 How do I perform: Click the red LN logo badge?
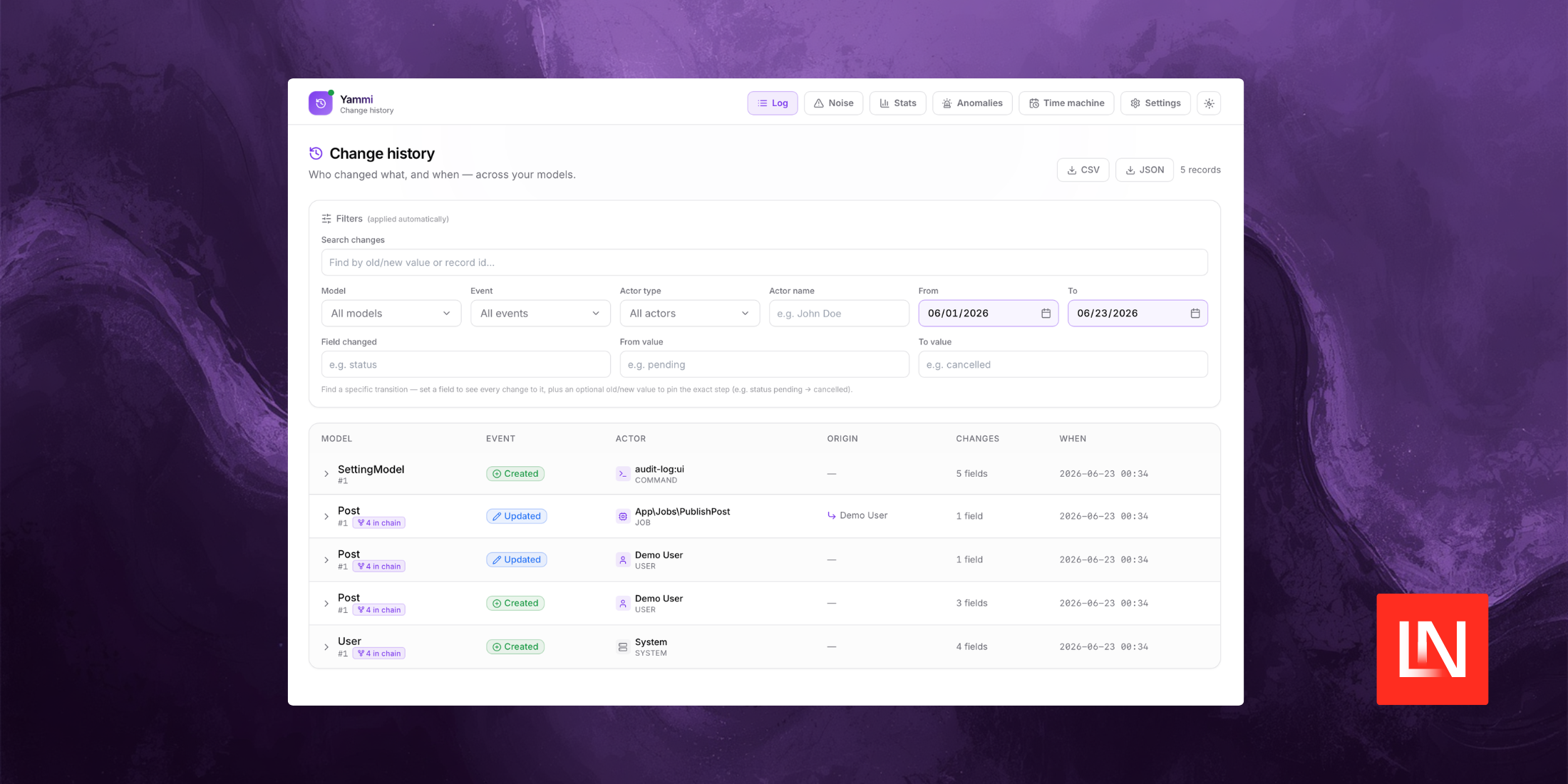[1432, 649]
